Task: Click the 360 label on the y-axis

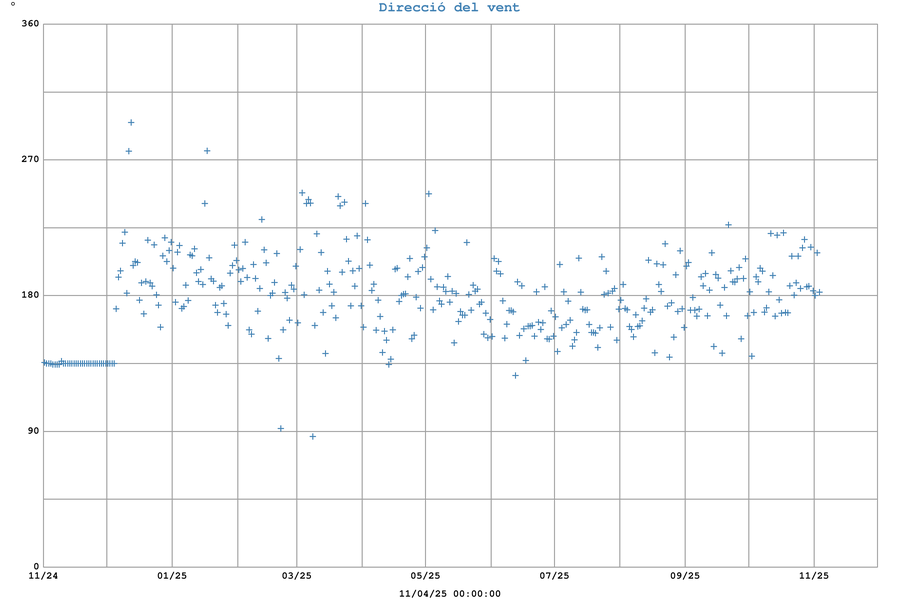Action: pyautogui.click(x=29, y=23)
